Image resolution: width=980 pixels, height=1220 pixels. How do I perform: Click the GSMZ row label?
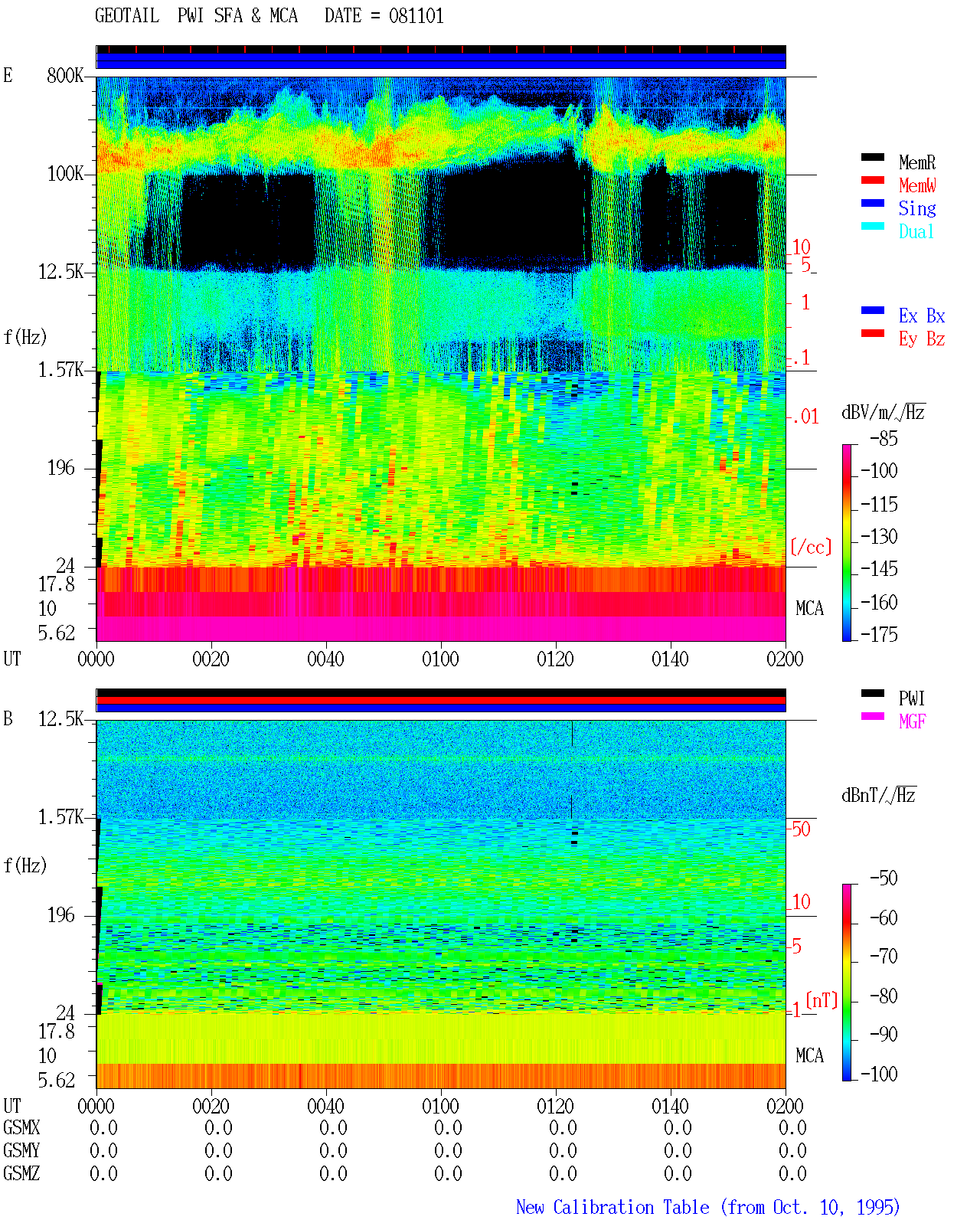click(21, 1174)
